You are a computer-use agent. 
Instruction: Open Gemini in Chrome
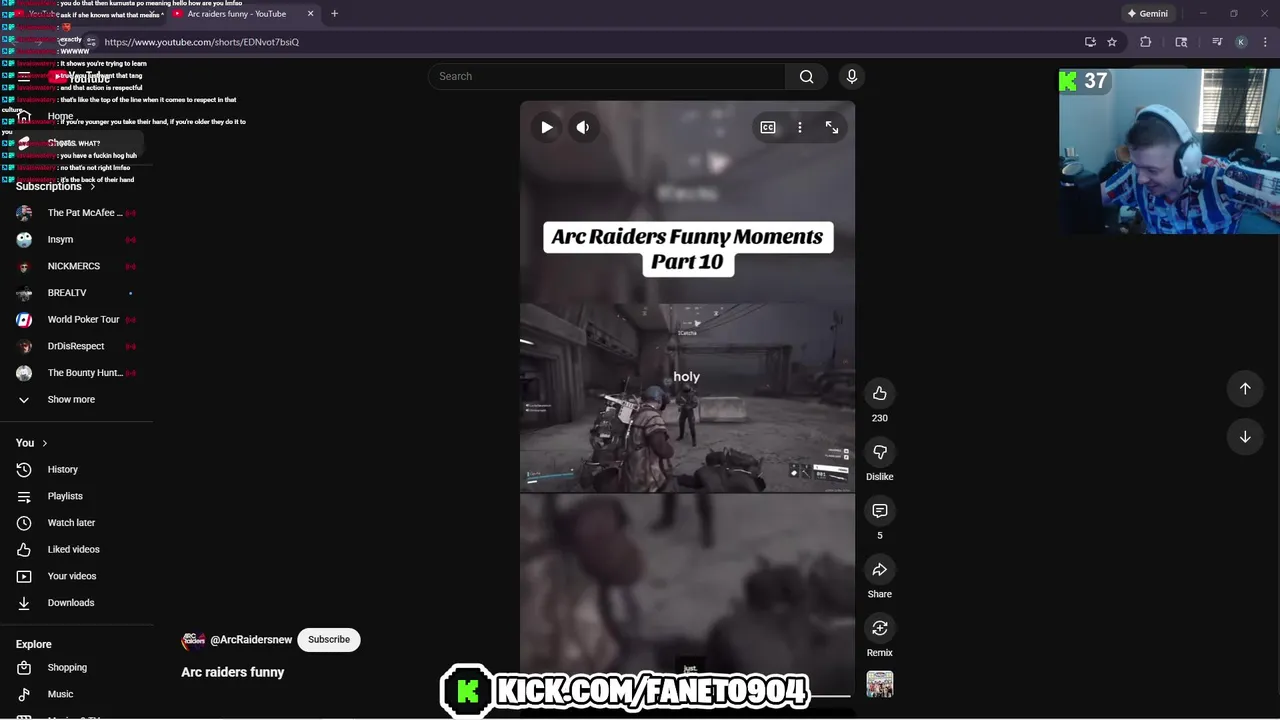coord(1148,14)
